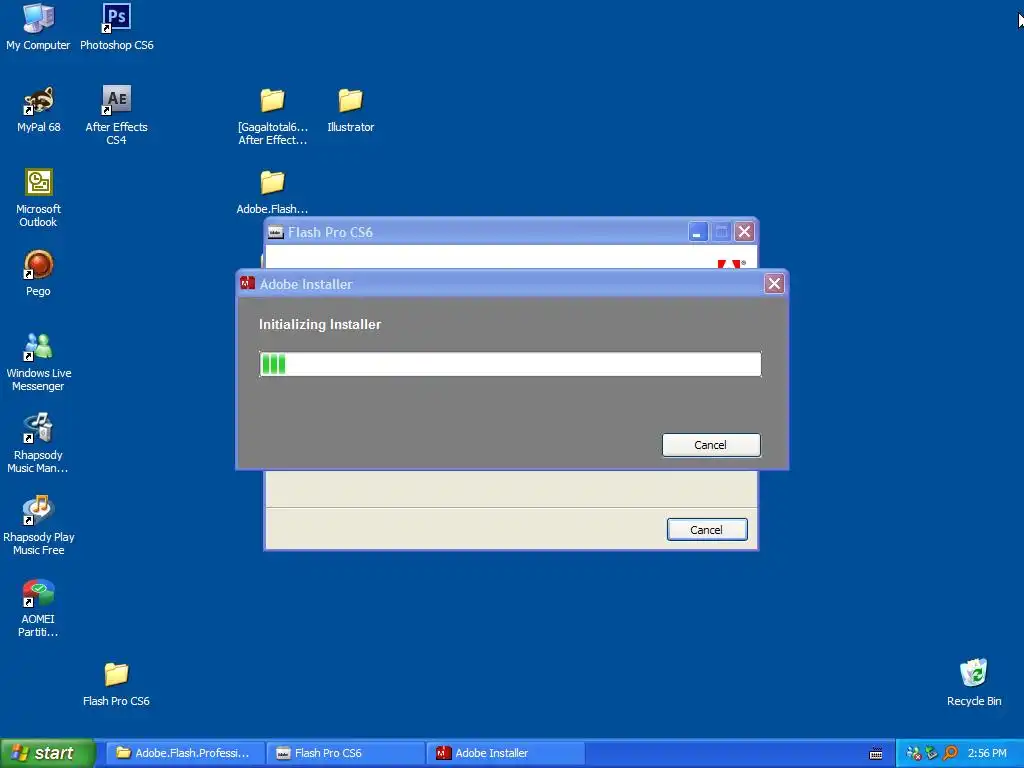
Task: Click the Flash Pro CS6 title bar icon
Action: tap(276, 232)
